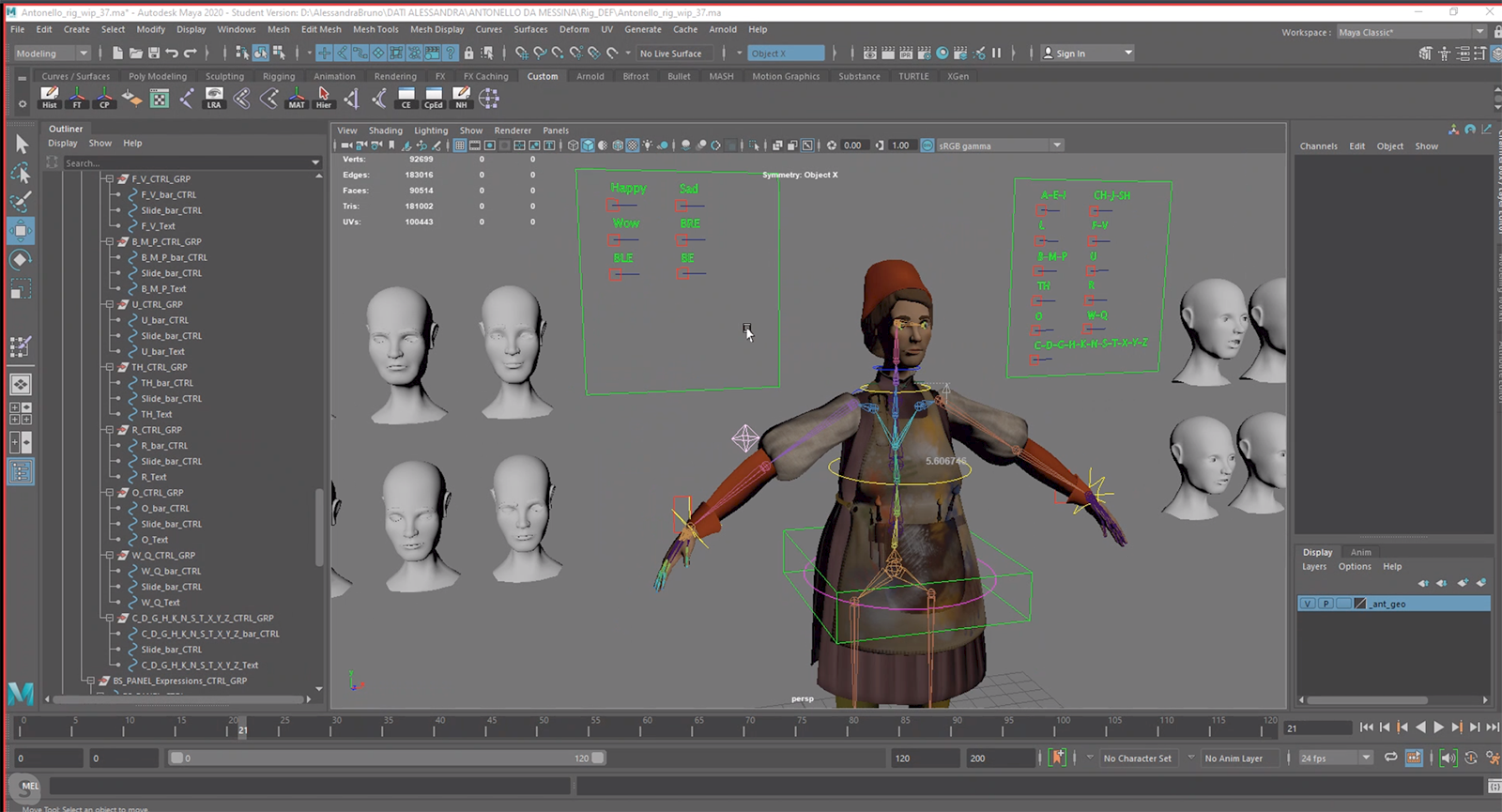
Task: Click the loop playback icon
Action: pyautogui.click(x=1390, y=758)
